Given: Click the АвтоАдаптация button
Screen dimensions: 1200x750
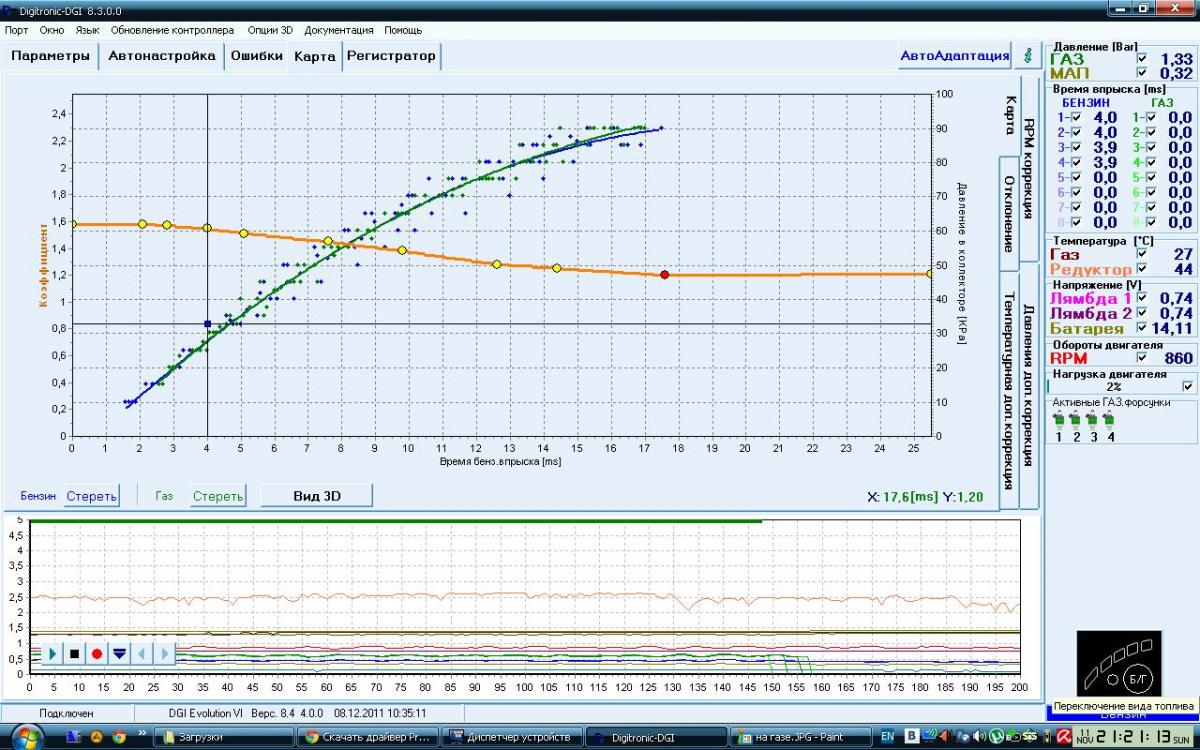Looking at the screenshot, I should pos(955,56).
